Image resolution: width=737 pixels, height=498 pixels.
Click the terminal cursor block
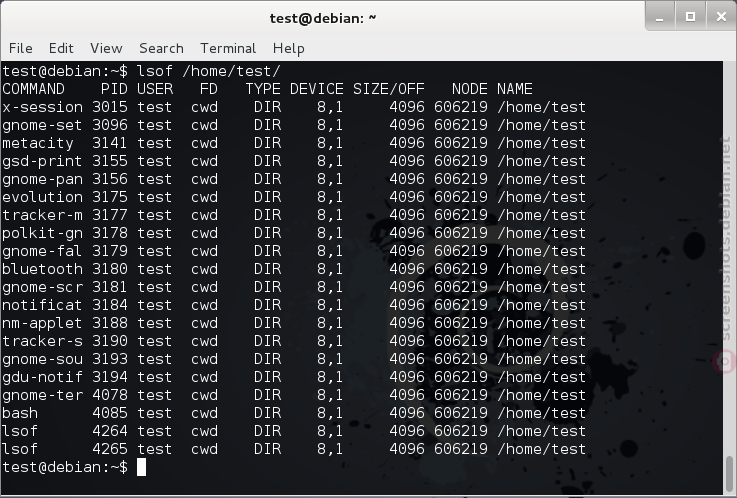pos(141,467)
